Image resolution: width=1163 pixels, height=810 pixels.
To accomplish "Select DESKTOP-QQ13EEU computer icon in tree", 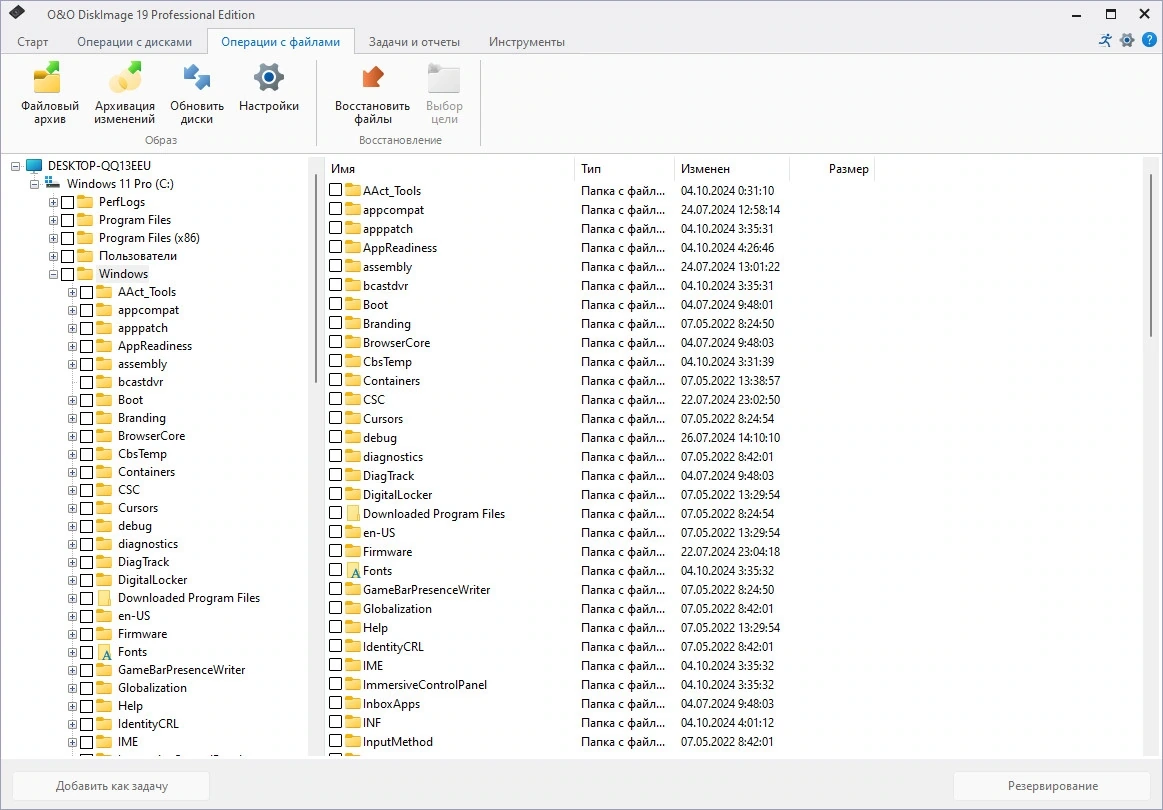I will [x=34, y=165].
